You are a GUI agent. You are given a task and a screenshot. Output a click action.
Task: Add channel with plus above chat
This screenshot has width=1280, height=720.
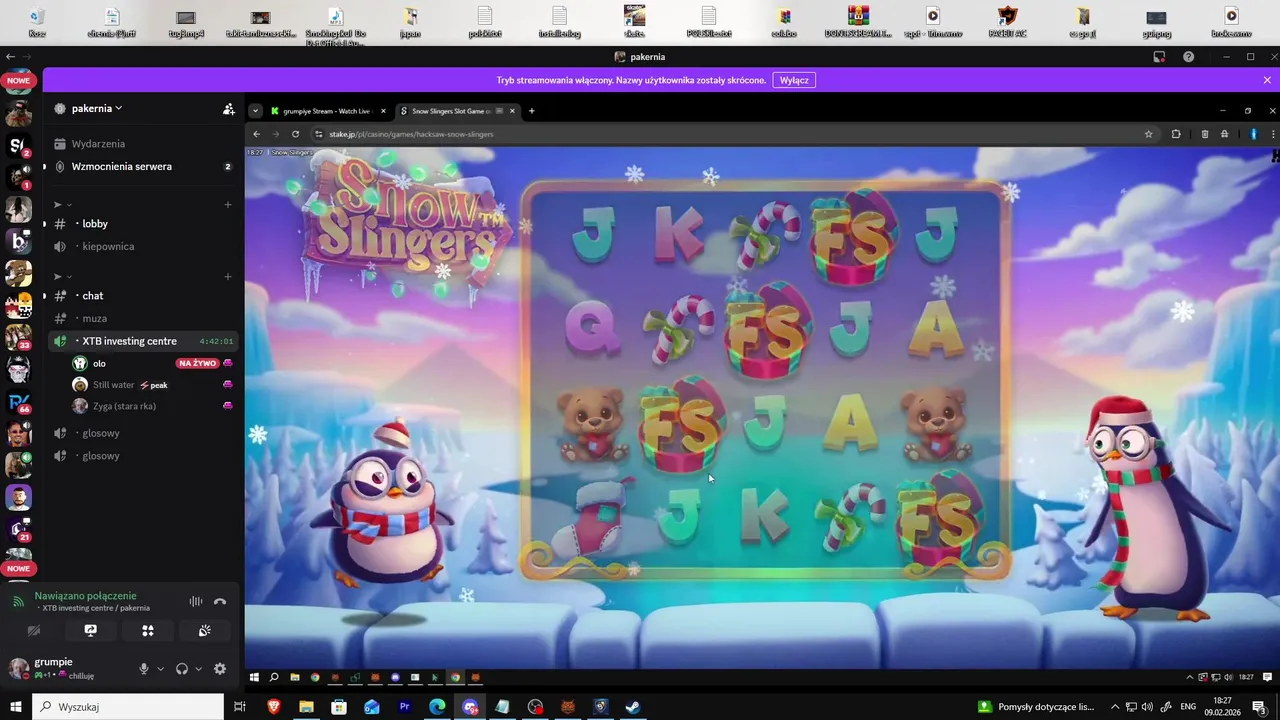tap(228, 276)
